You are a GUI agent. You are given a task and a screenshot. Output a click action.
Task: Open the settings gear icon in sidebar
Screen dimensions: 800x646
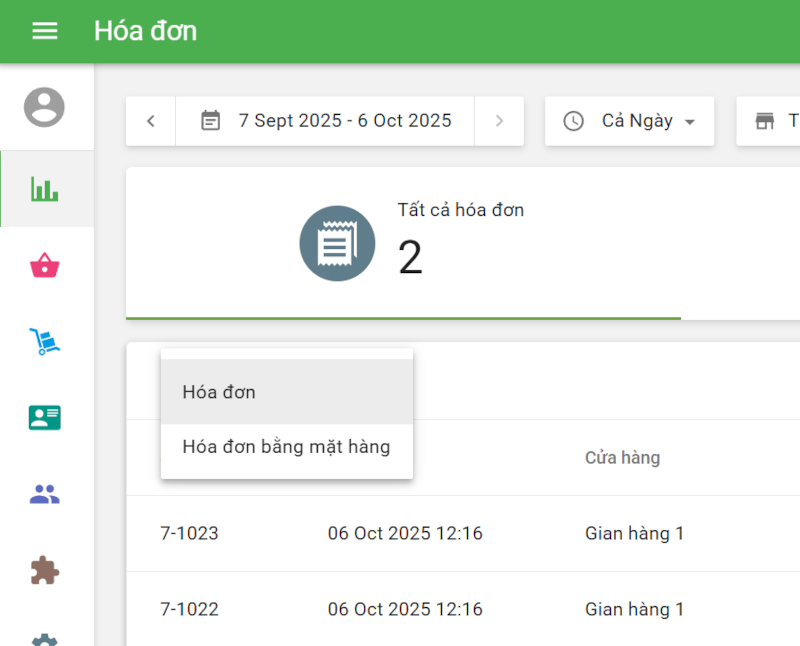(45, 638)
